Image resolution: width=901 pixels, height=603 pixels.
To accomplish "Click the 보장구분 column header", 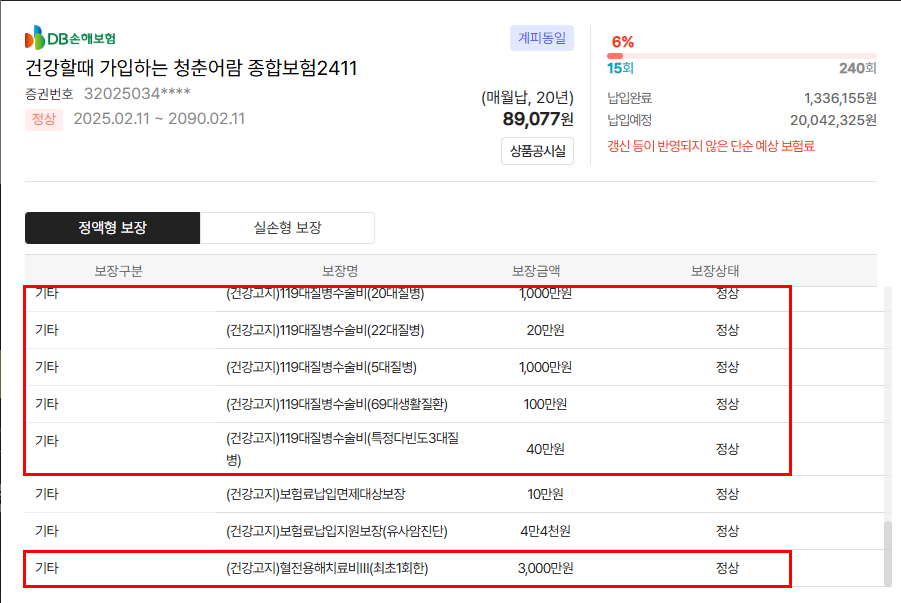I will [x=118, y=271].
